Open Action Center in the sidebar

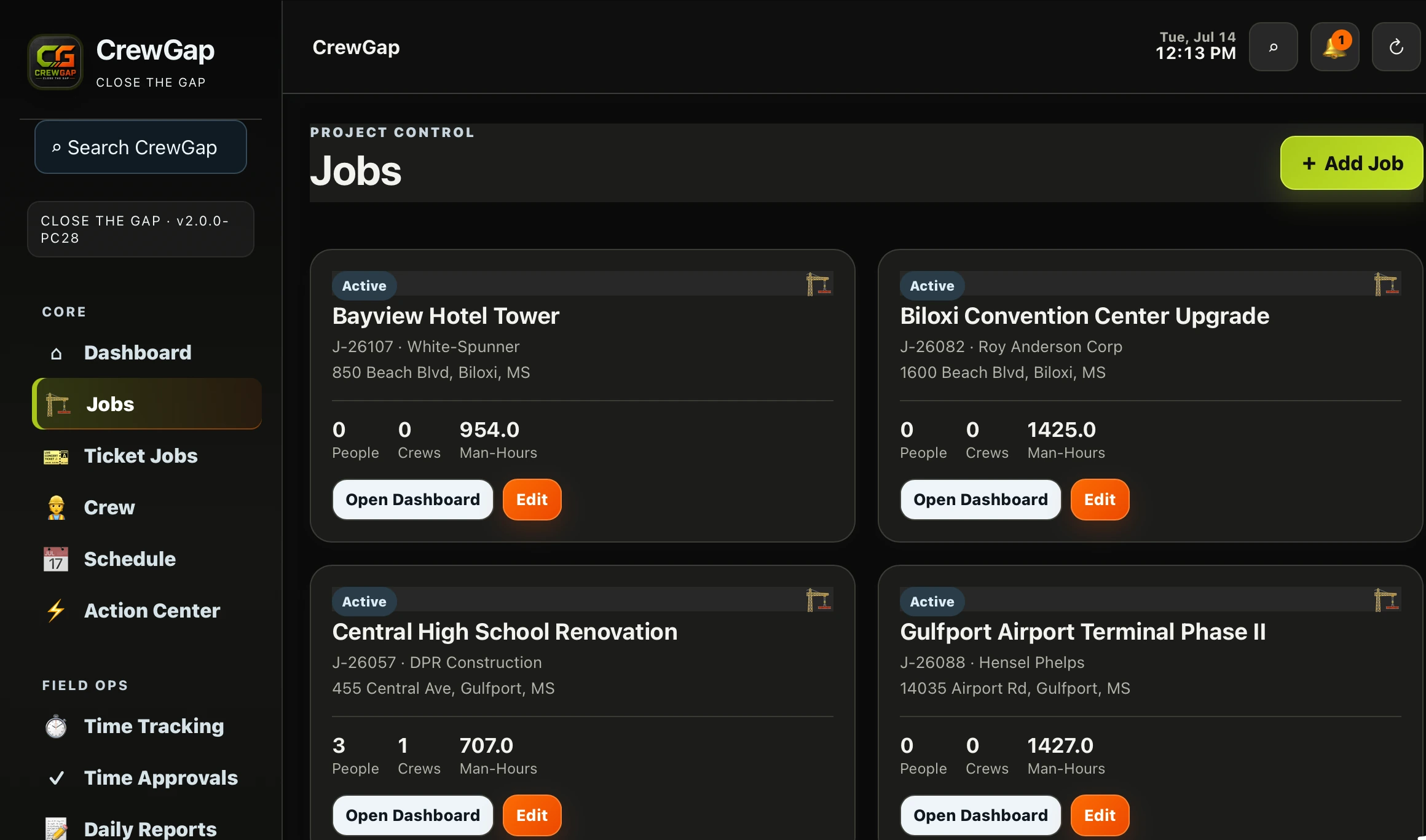point(147,611)
